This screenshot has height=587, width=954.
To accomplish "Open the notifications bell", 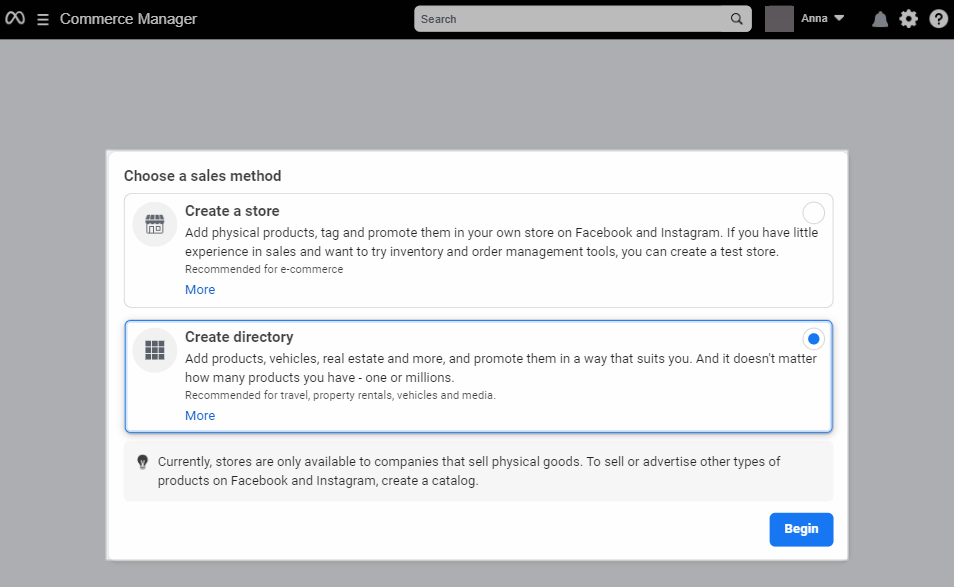I will click(x=880, y=19).
